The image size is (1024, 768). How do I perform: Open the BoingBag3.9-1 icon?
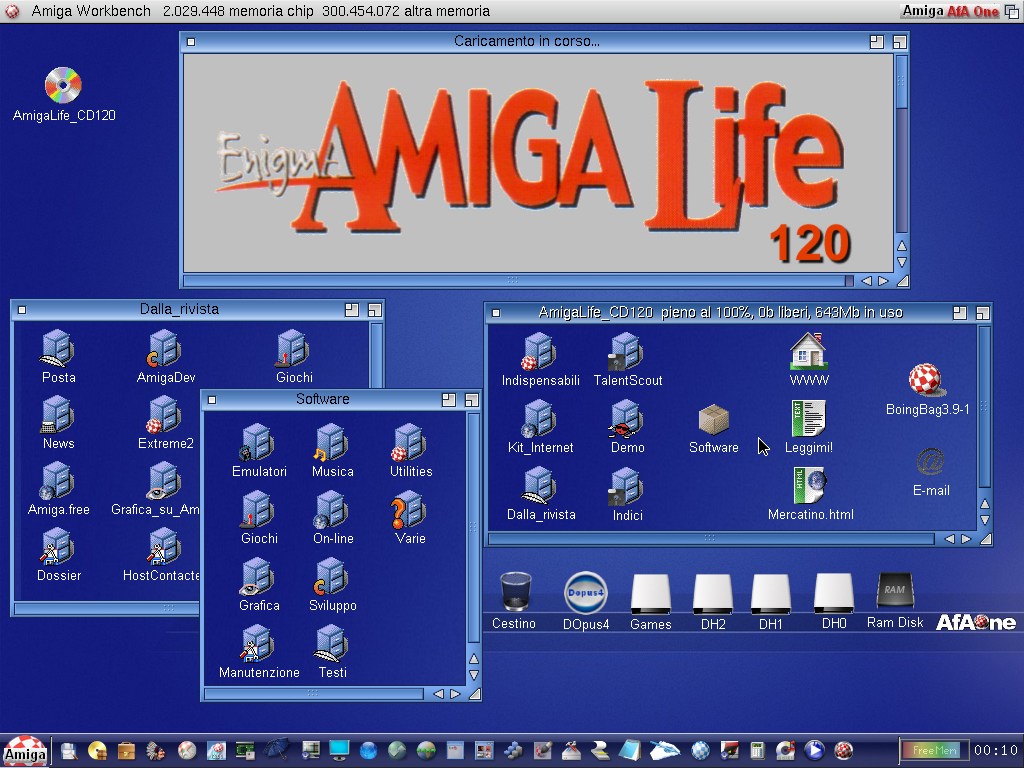(927, 381)
